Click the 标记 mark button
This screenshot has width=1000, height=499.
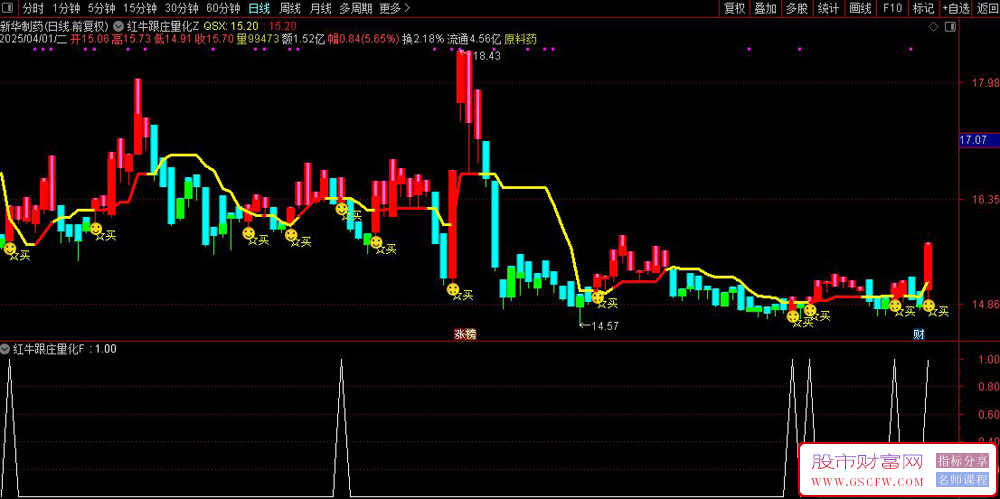click(x=923, y=8)
